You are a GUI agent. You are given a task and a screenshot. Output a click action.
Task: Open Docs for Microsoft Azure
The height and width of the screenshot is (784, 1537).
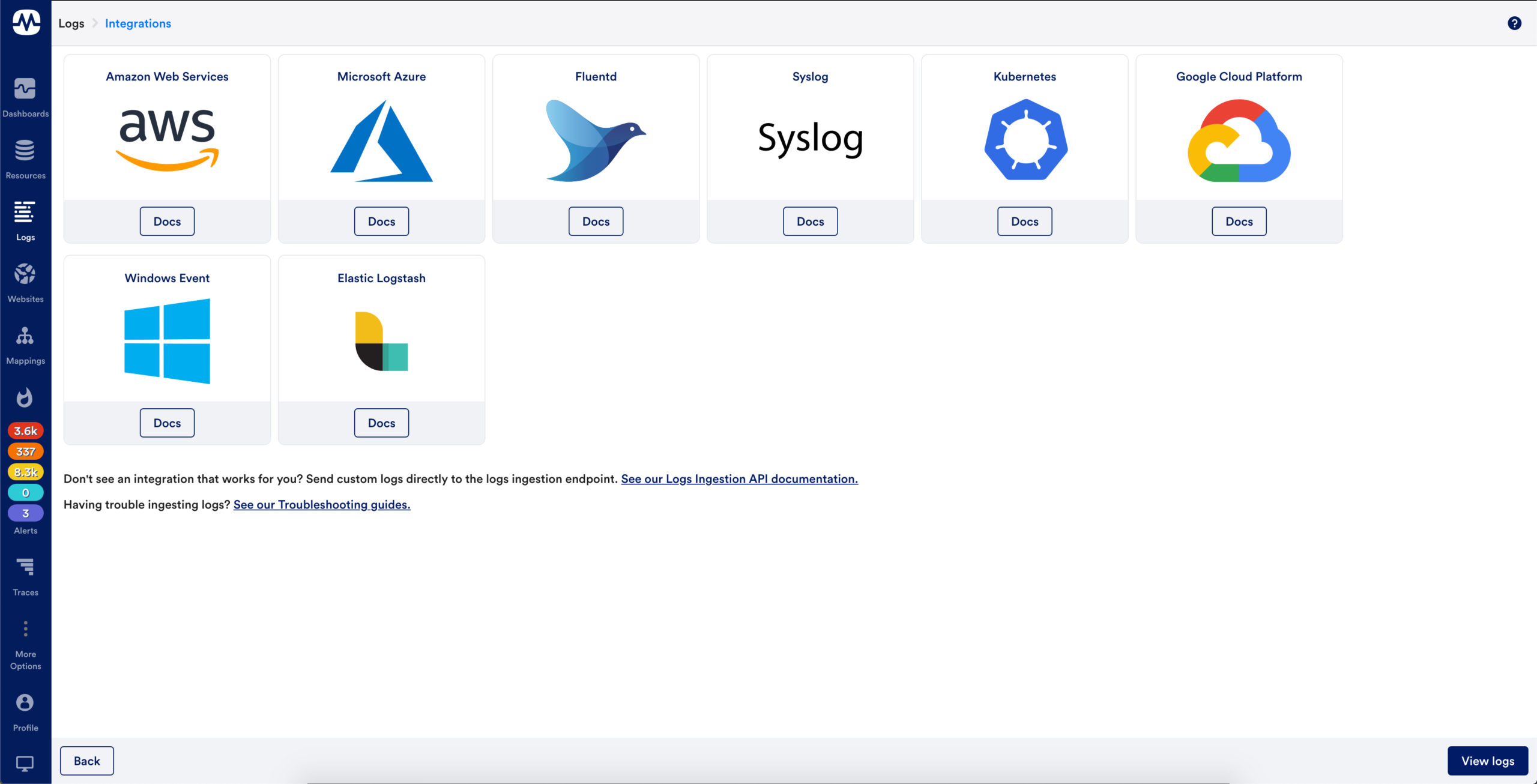pos(381,222)
